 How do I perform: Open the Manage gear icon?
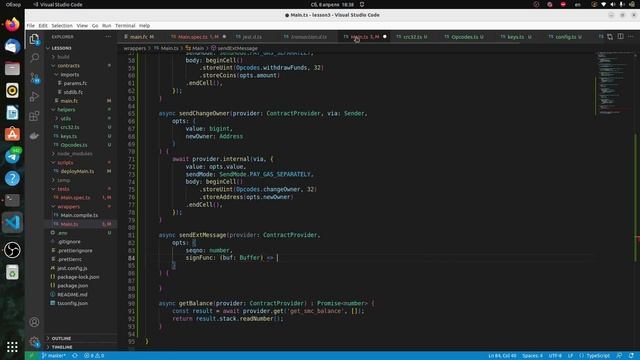pyautogui.click(x=34, y=342)
